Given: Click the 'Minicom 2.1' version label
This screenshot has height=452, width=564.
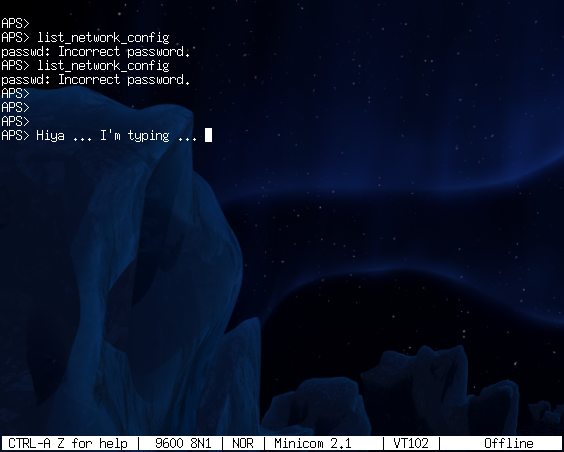Looking at the screenshot, I should 313,443.
